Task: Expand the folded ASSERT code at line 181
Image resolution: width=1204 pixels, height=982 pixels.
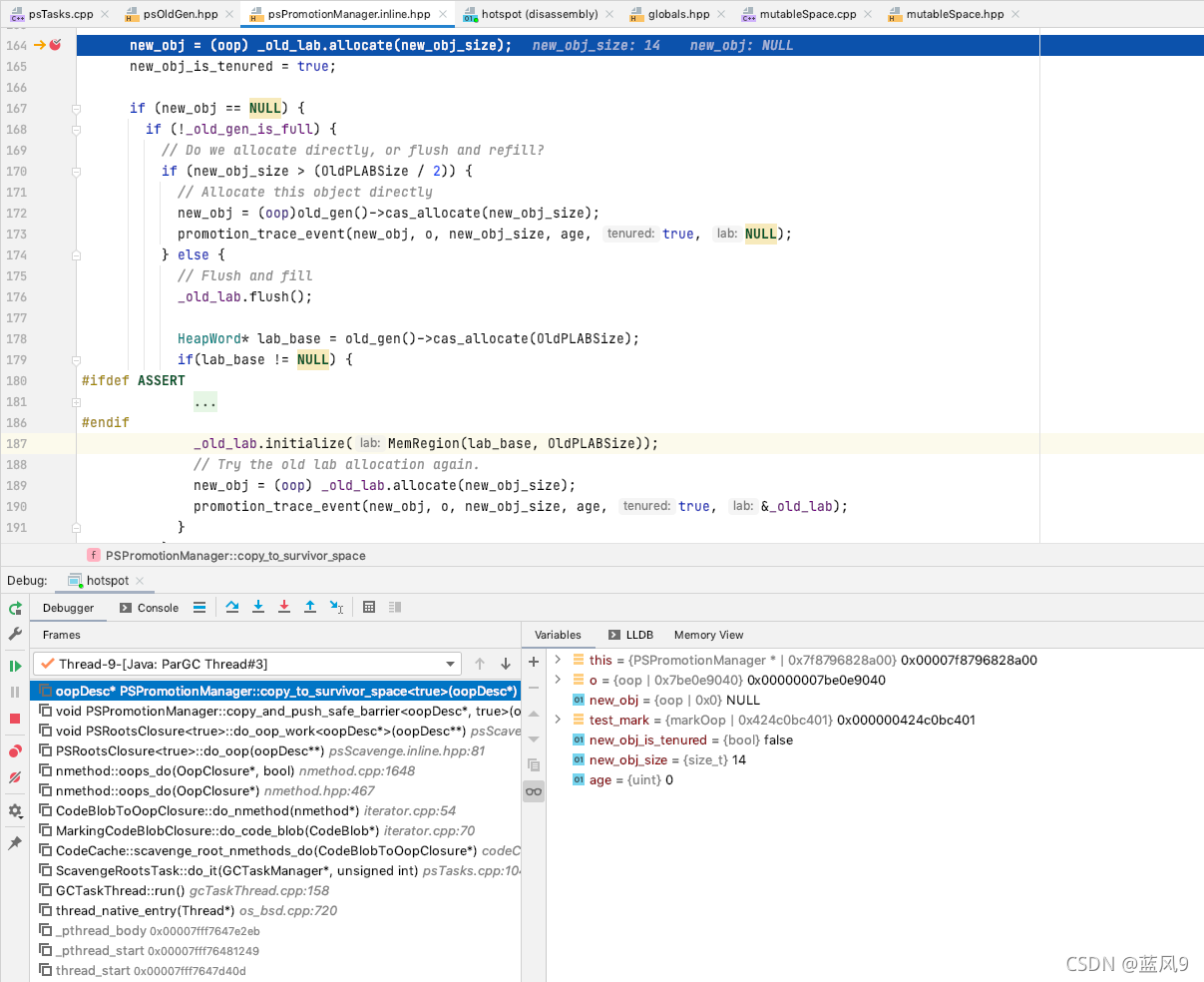Action: click(x=204, y=401)
